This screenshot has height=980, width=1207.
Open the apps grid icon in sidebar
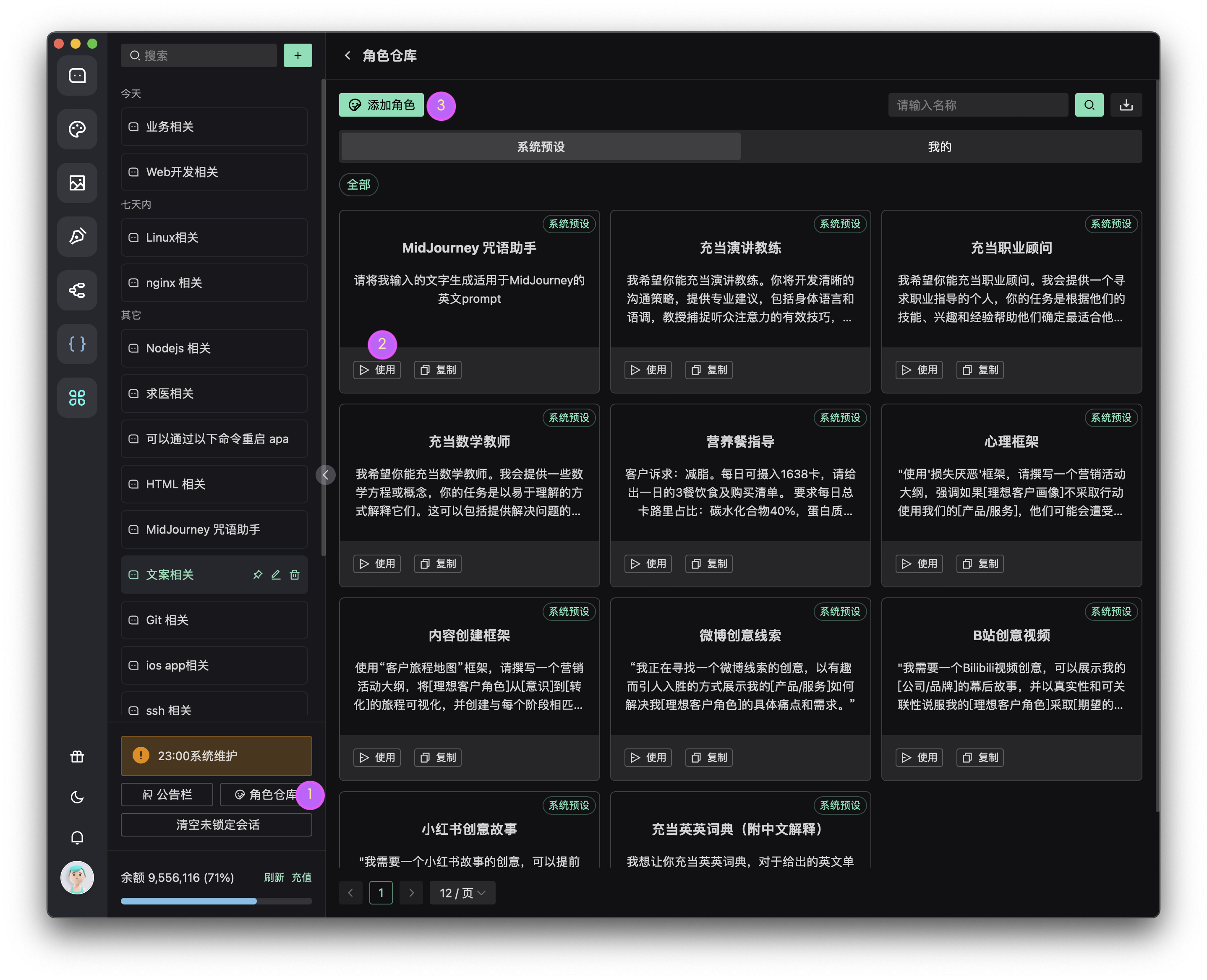tap(77, 397)
